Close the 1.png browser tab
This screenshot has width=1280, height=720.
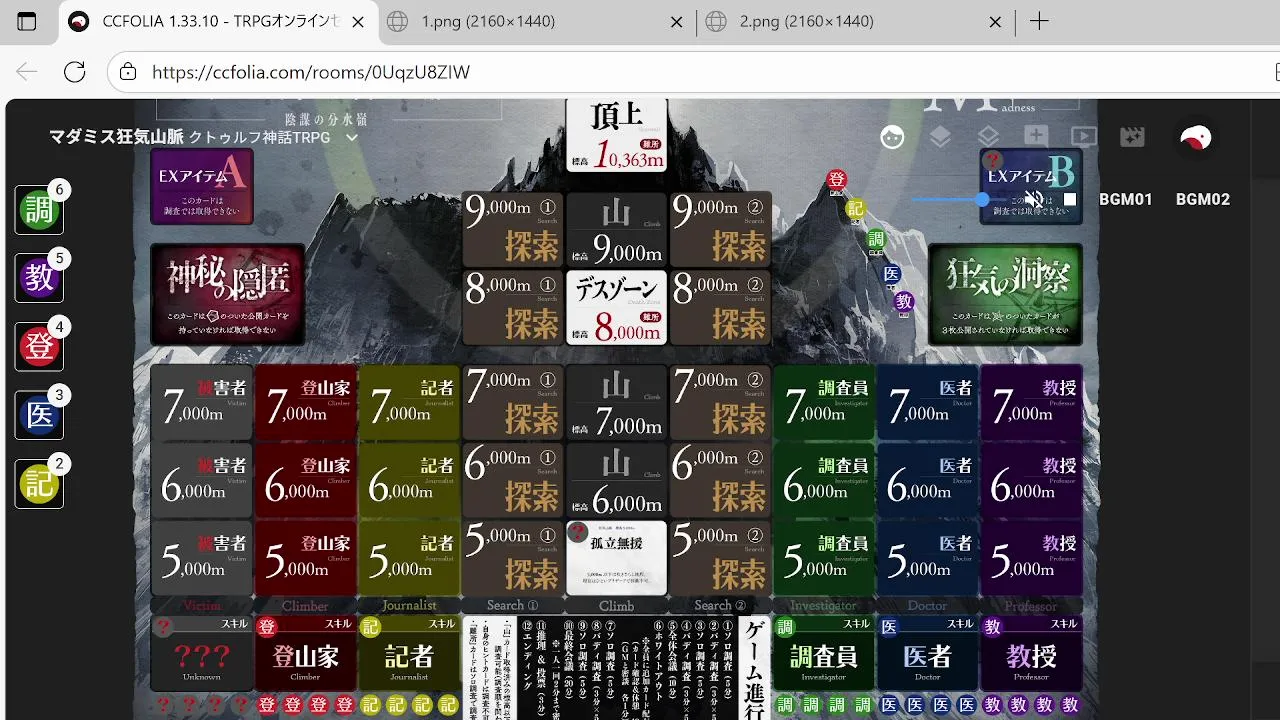[x=677, y=22]
